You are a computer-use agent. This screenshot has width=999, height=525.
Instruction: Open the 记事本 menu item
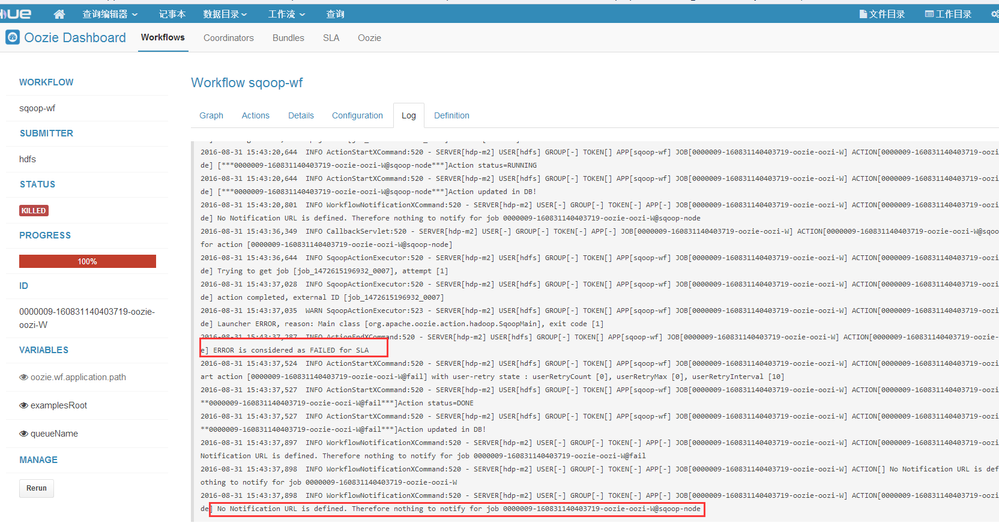172,14
